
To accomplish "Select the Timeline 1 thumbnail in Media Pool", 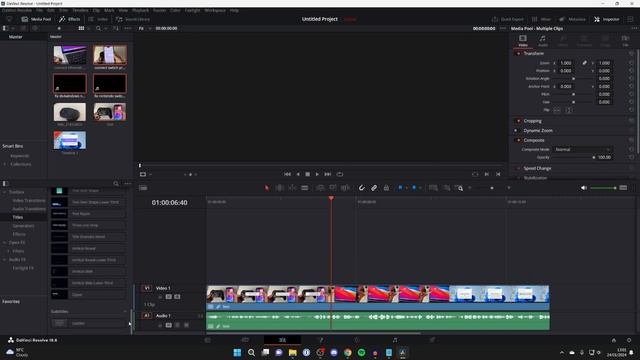I will click(x=70, y=140).
